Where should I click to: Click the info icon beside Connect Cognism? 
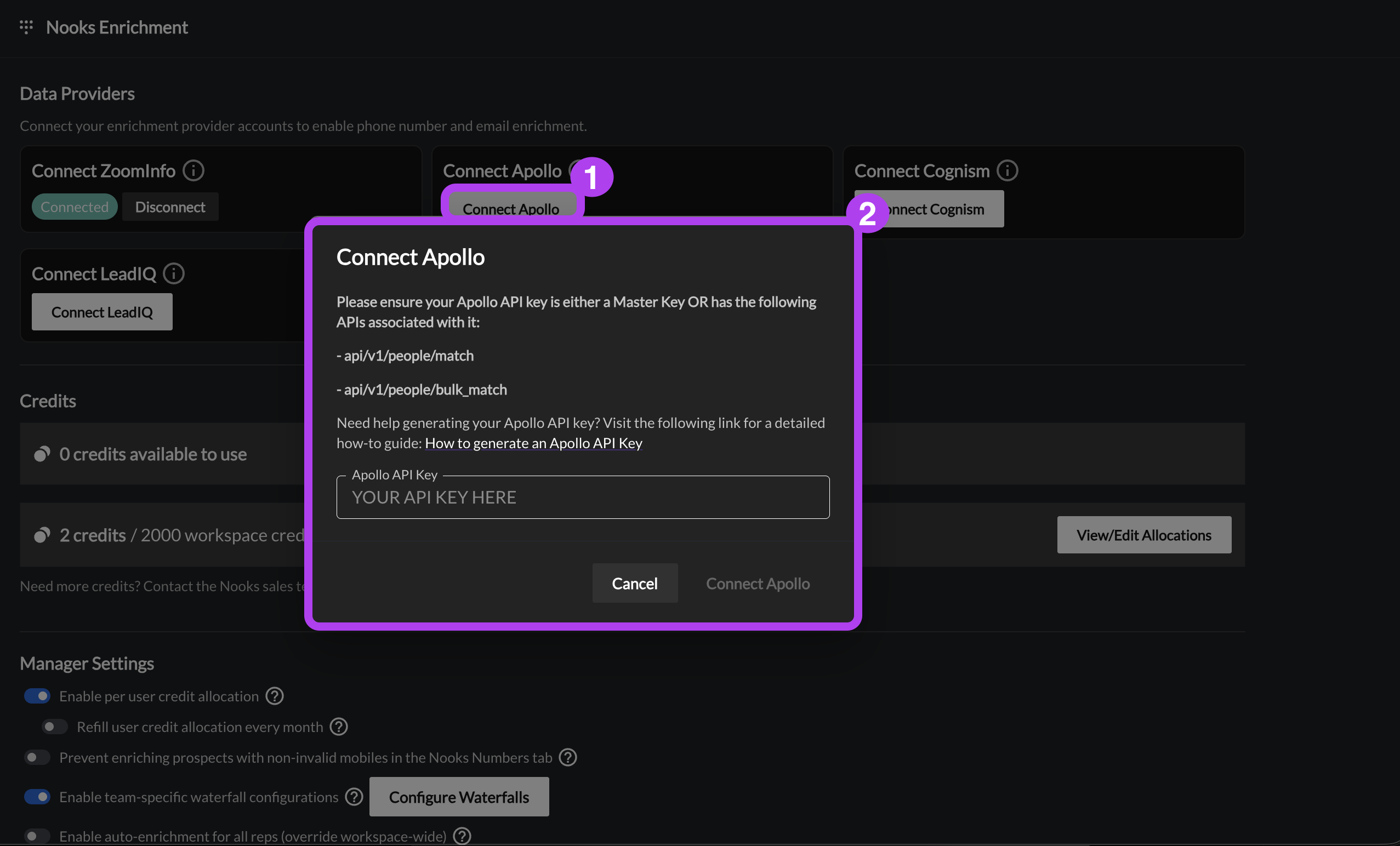tap(1008, 170)
